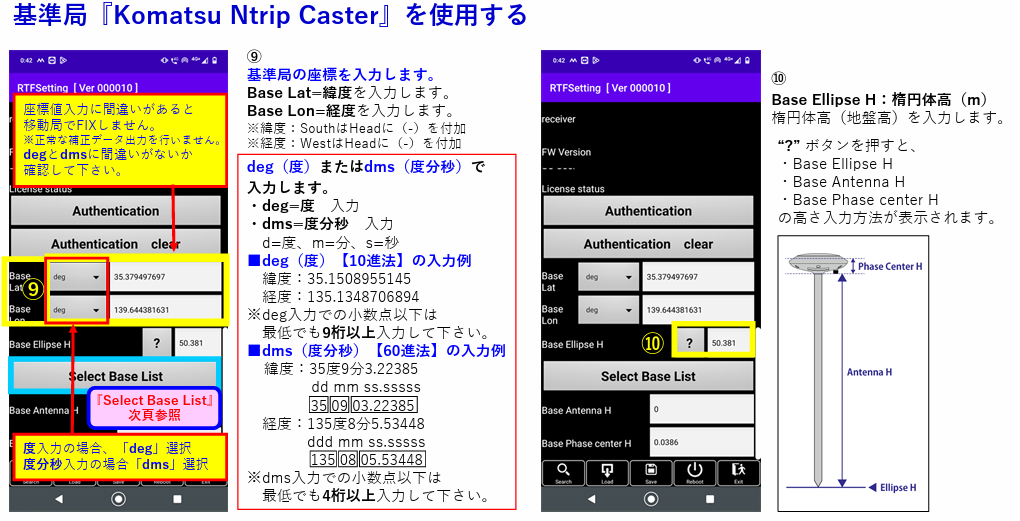This screenshot has height=521, width=1020.
Task: Click 'receiver' label on right phone
Action: [x=559, y=119]
